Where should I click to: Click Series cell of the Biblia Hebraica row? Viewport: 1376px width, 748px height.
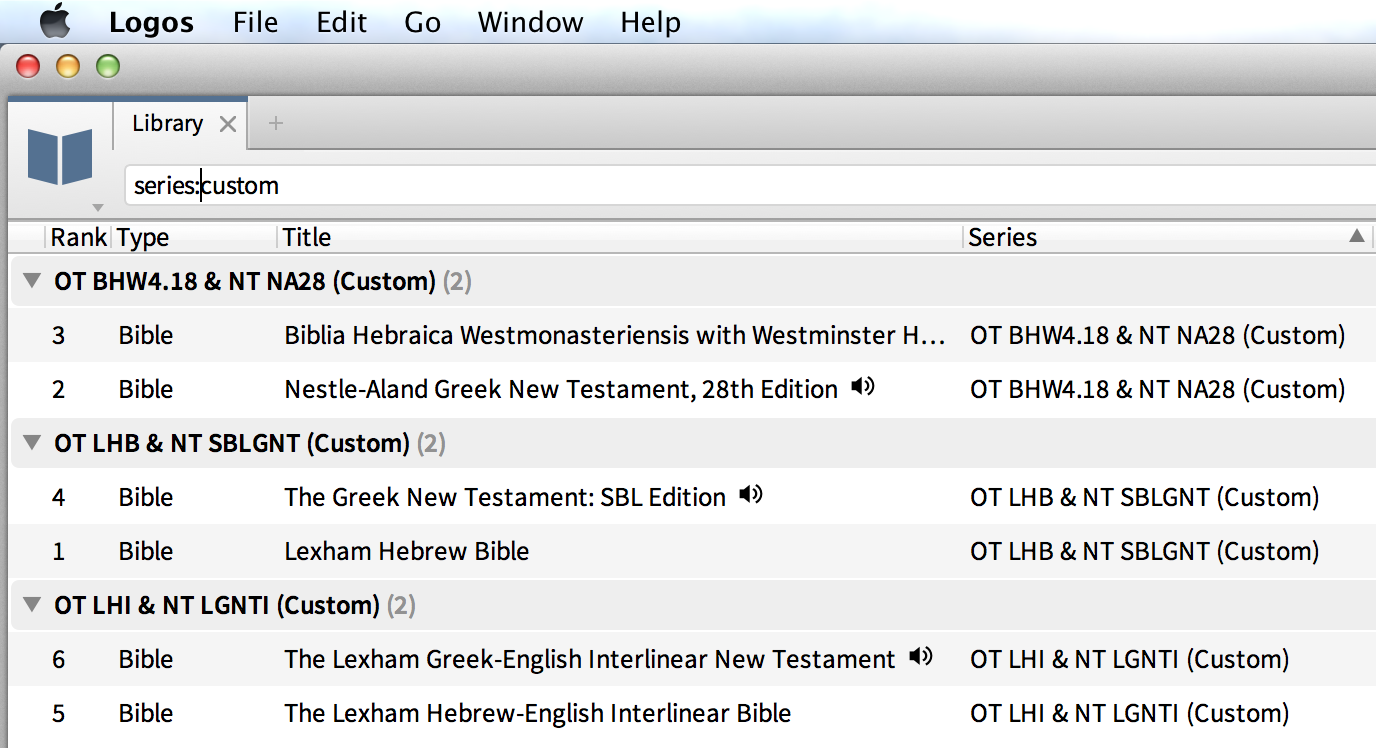tap(1158, 336)
